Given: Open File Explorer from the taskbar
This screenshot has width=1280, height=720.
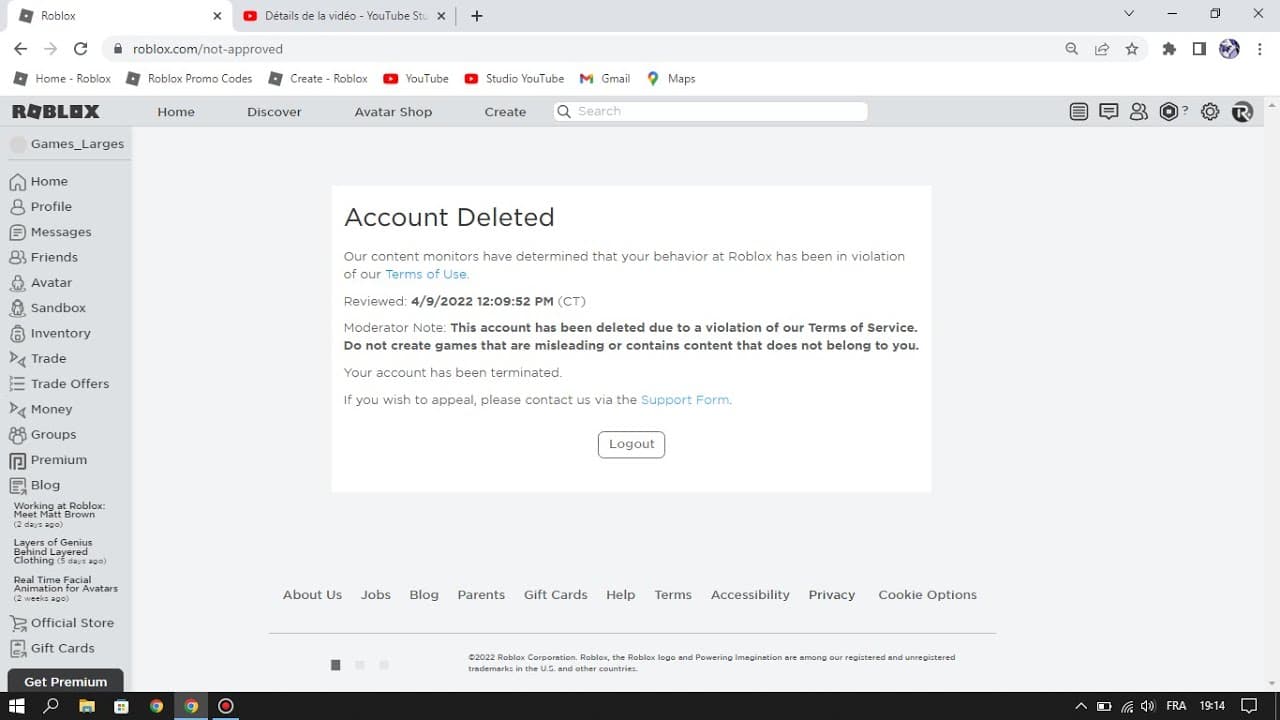Looking at the screenshot, I should click(x=86, y=706).
